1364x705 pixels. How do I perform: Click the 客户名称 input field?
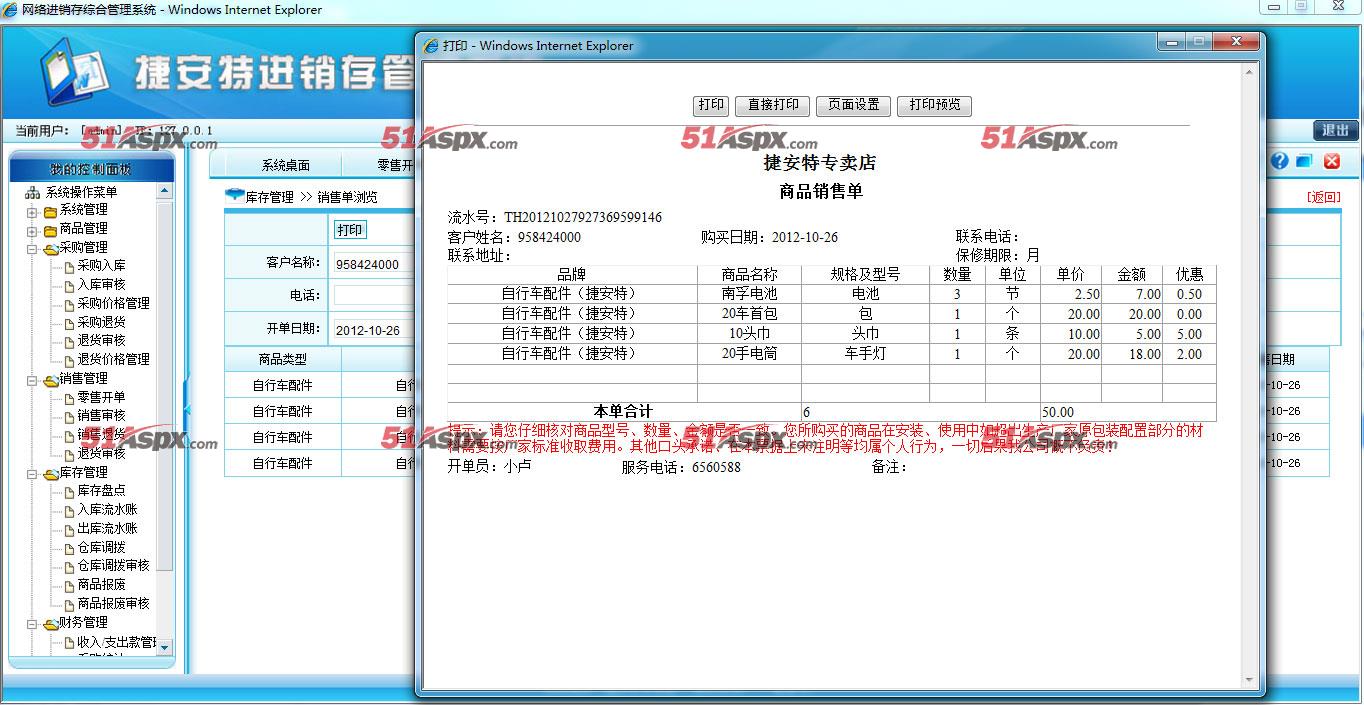(x=374, y=264)
